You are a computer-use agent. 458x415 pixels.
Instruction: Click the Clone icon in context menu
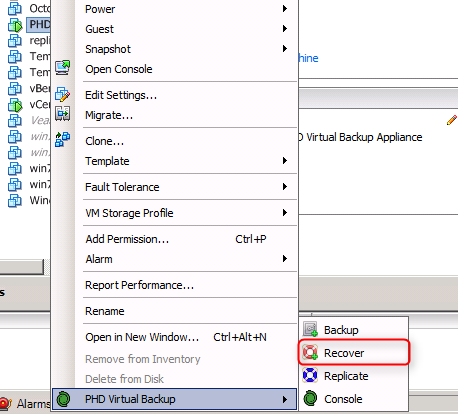pyautogui.click(x=62, y=139)
